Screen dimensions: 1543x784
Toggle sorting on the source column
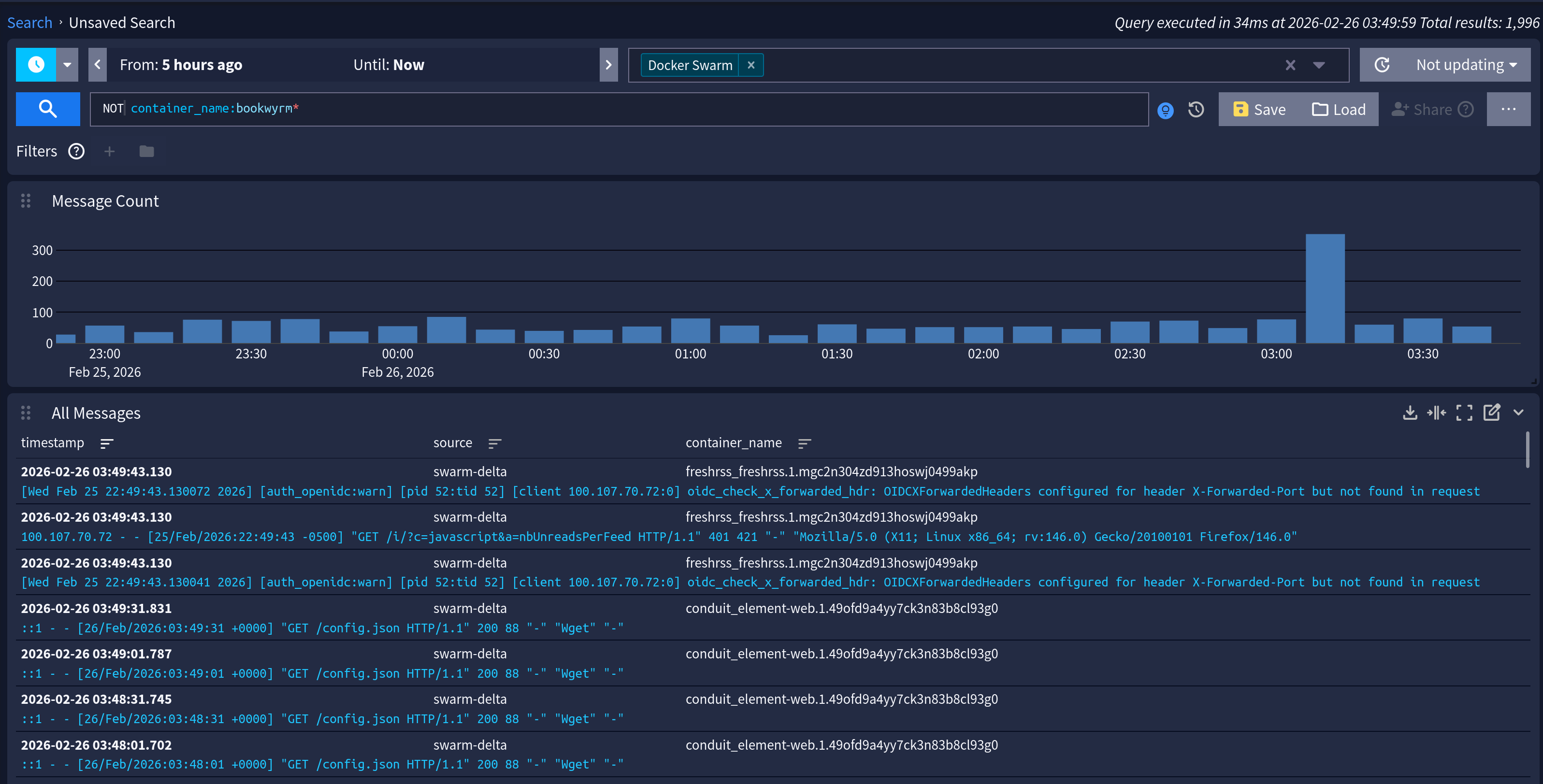coord(495,443)
